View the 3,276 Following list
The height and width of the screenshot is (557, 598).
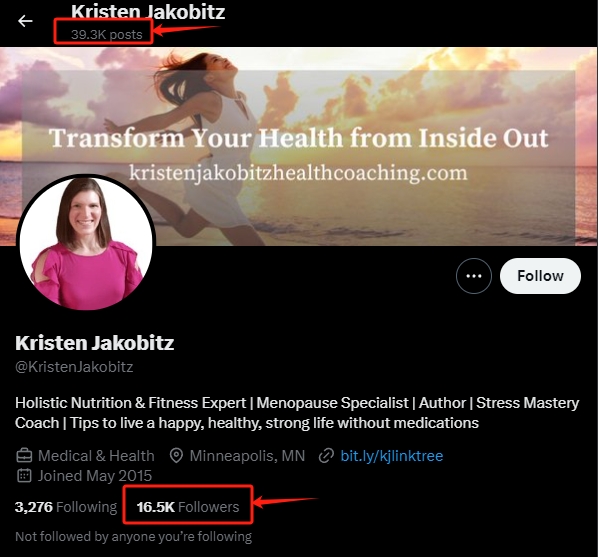[66, 507]
